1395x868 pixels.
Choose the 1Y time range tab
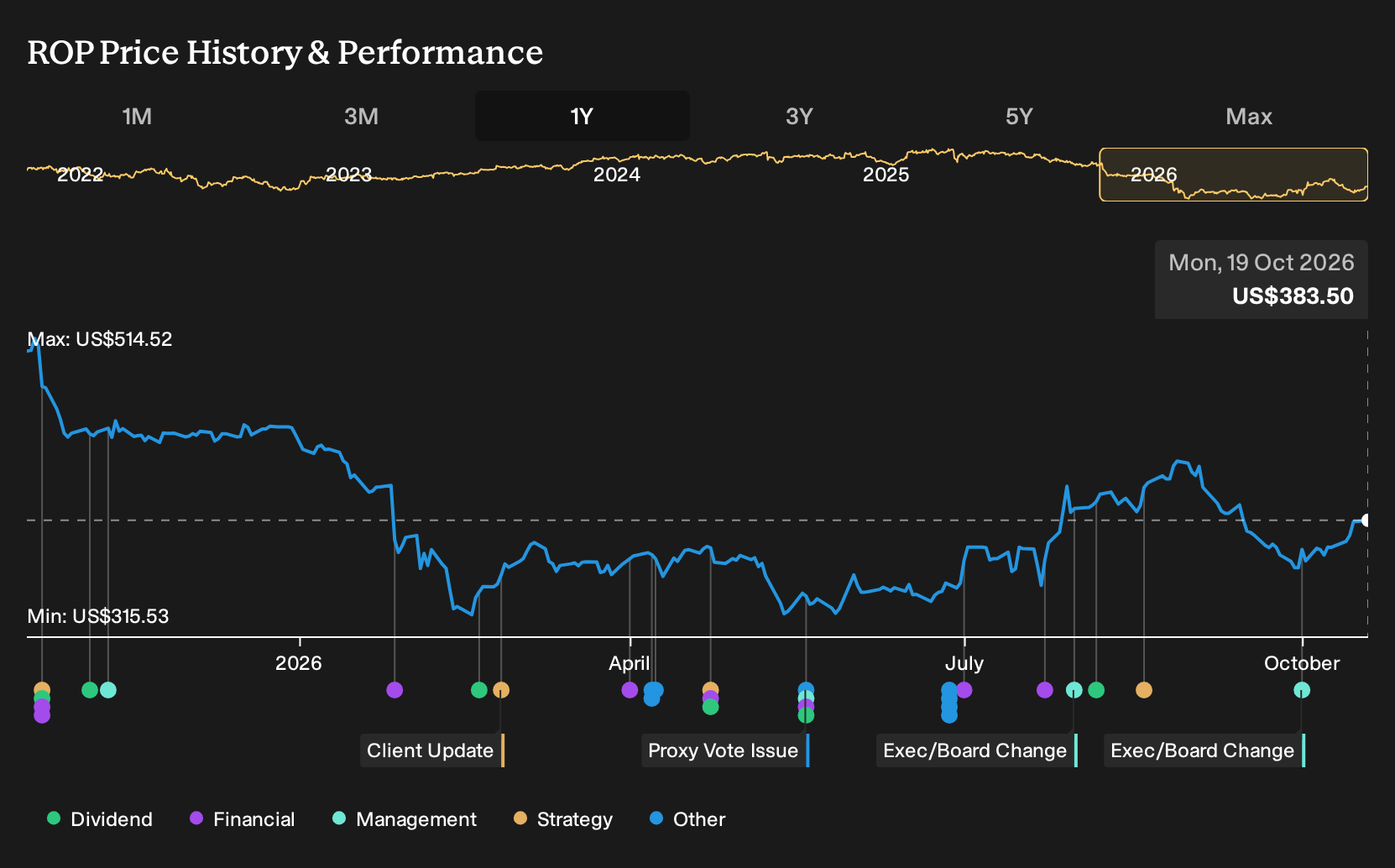pyautogui.click(x=583, y=116)
